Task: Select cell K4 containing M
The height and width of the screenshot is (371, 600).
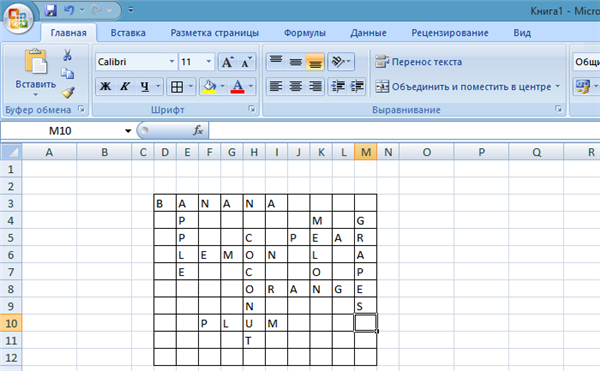Action: pyautogui.click(x=321, y=220)
